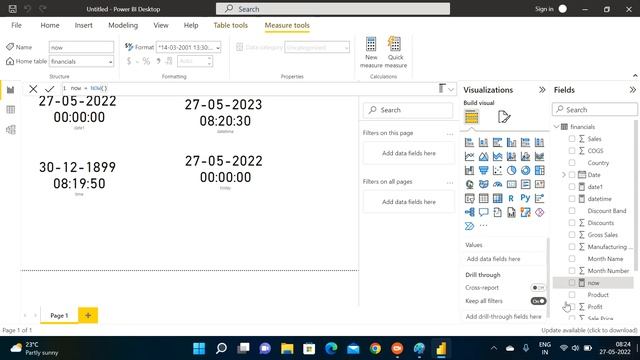Viewport: 640px width, 360px height.
Task: Check the Discount Band field checkbox
Action: click(572, 211)
